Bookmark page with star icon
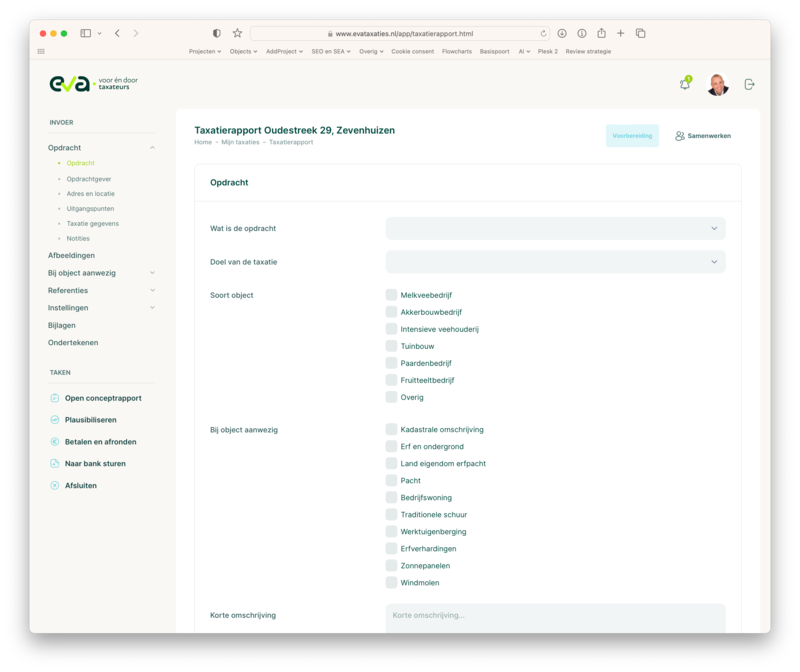The height and width of the screenshot is (672, 800). click(237, 33)
